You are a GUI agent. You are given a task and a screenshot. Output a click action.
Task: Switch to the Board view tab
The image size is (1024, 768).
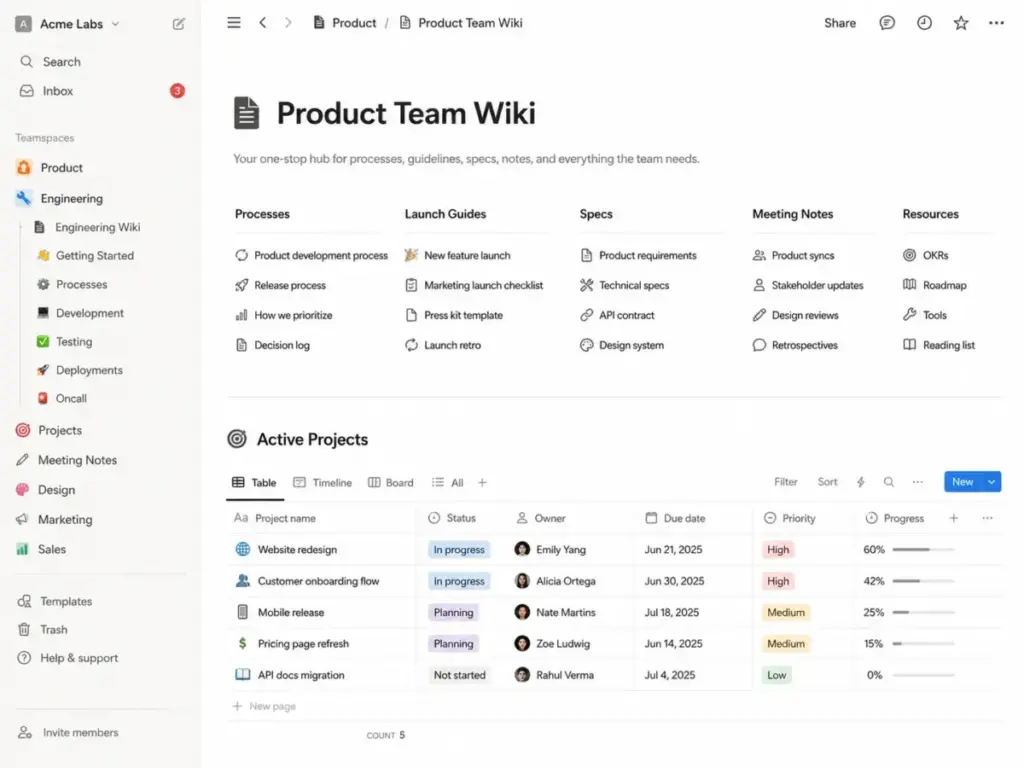(x=391, y=483)
